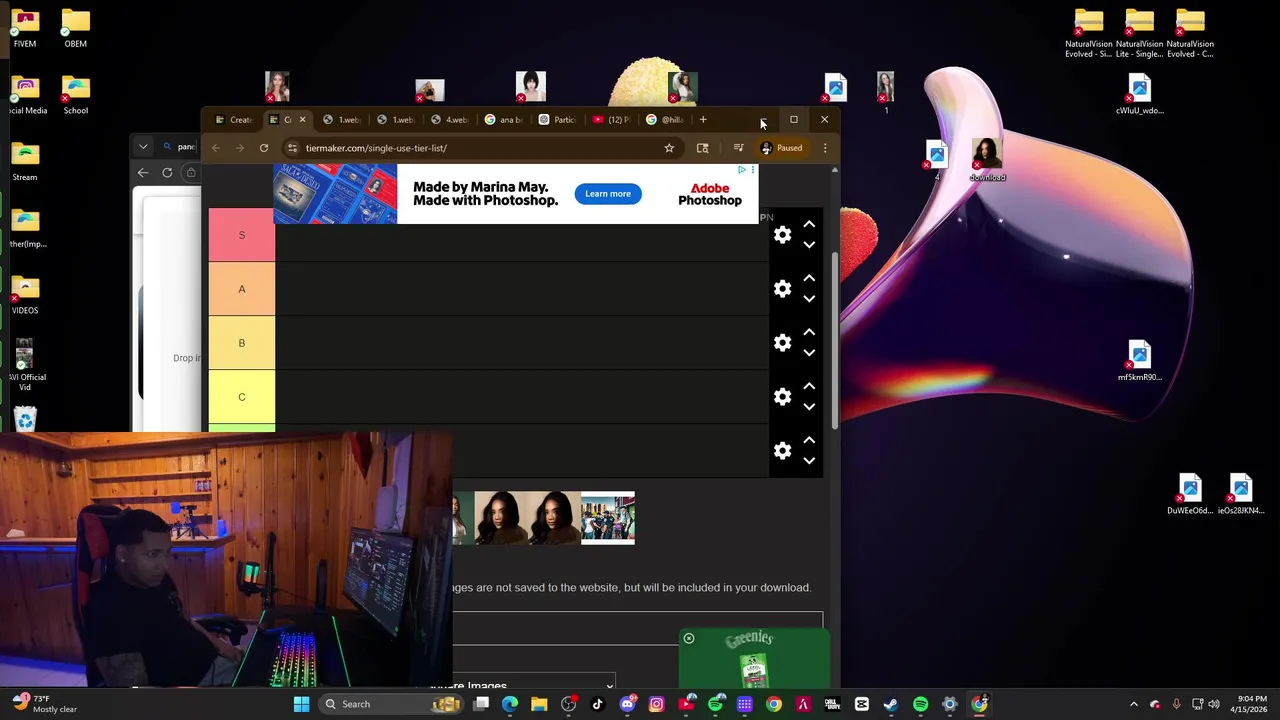Bookmark this page with the star icon
Screen dimensions: 1280x720
tap(669, 148)
